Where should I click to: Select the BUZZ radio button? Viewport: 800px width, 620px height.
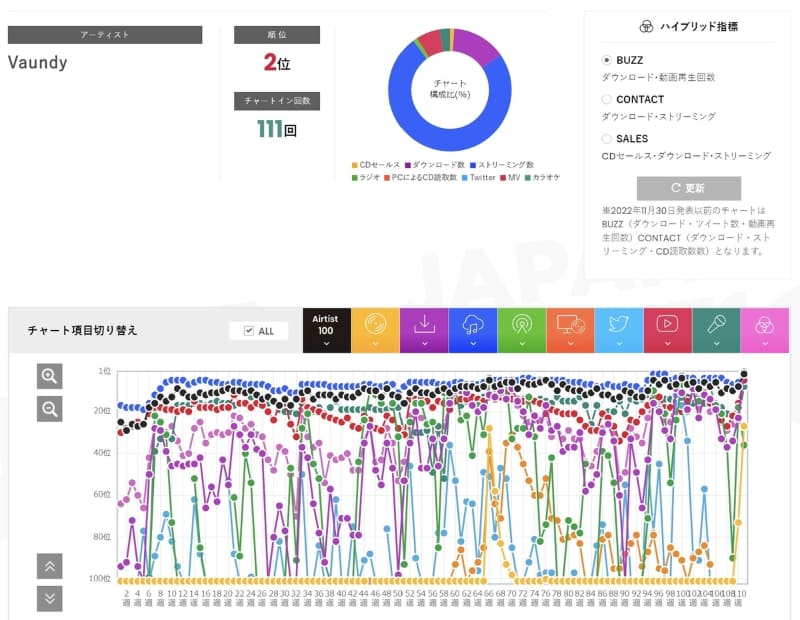pyautogui.click(x=606, y=59)
